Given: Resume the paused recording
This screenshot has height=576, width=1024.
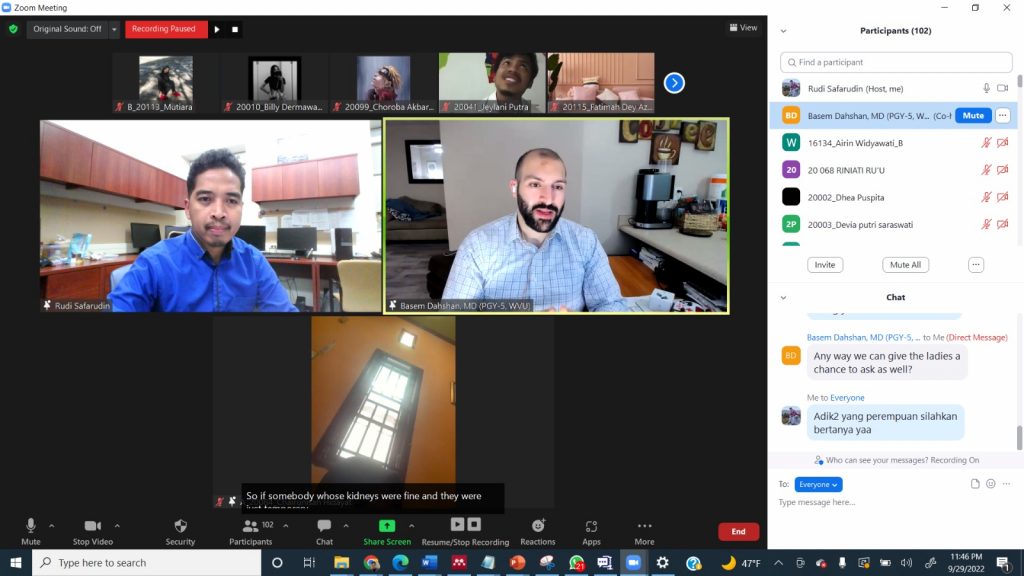Looking at the screenshot, I should click(217, 29).
